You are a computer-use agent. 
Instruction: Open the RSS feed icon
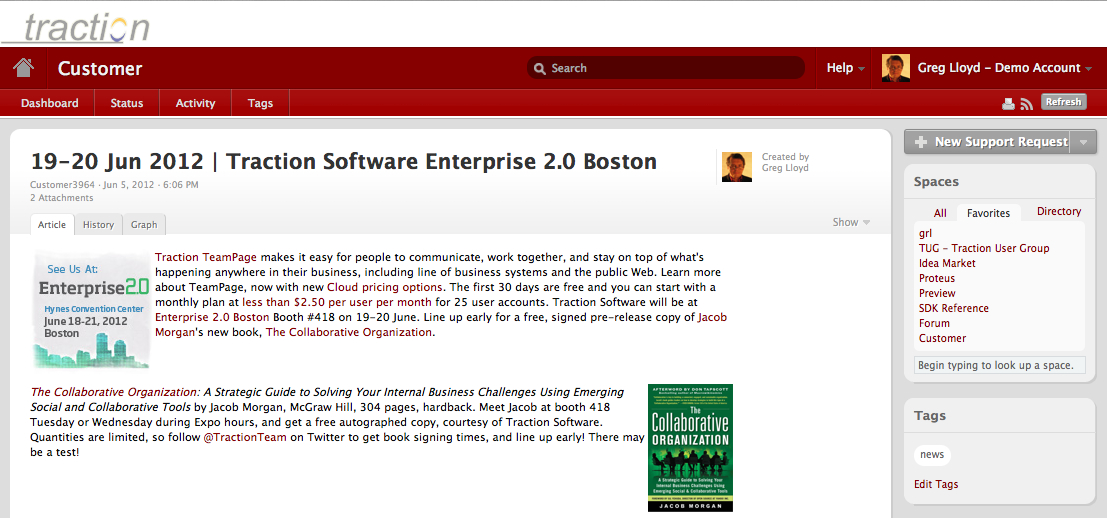pos(1026,103)
